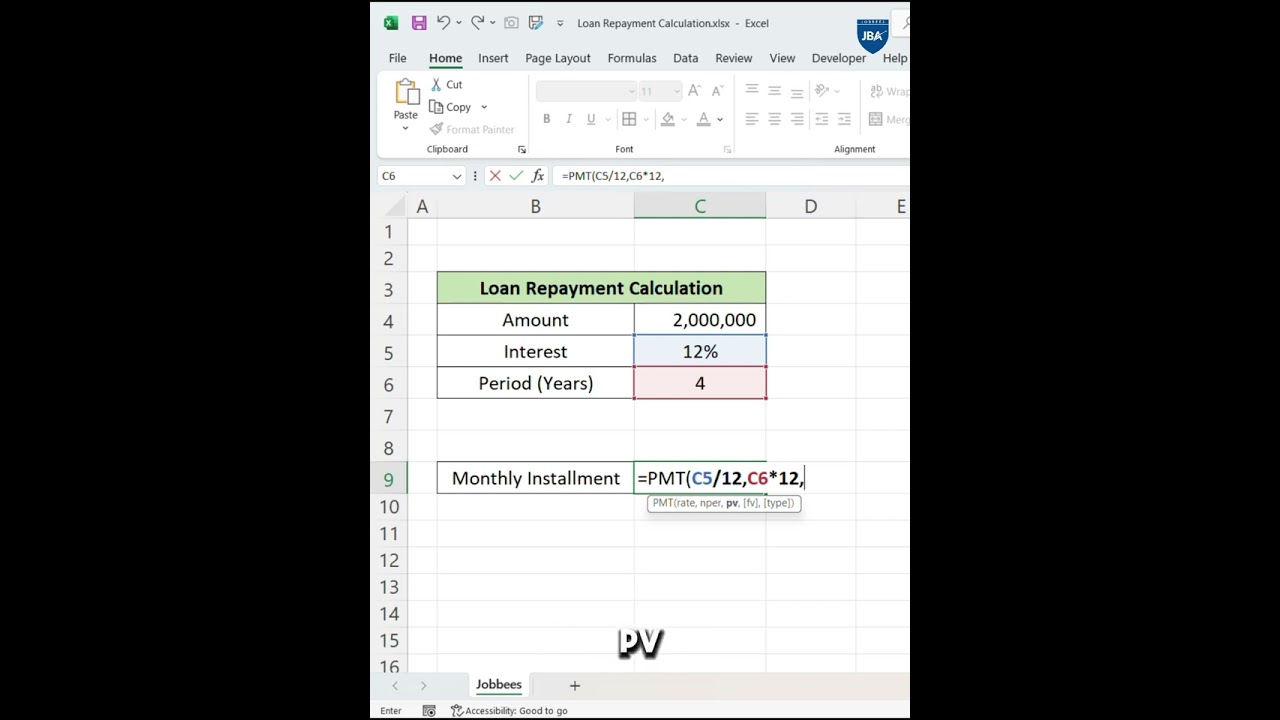
Task: Click the Decrease Indent icon
Action: pyautogui.click(x=822, y=119)
